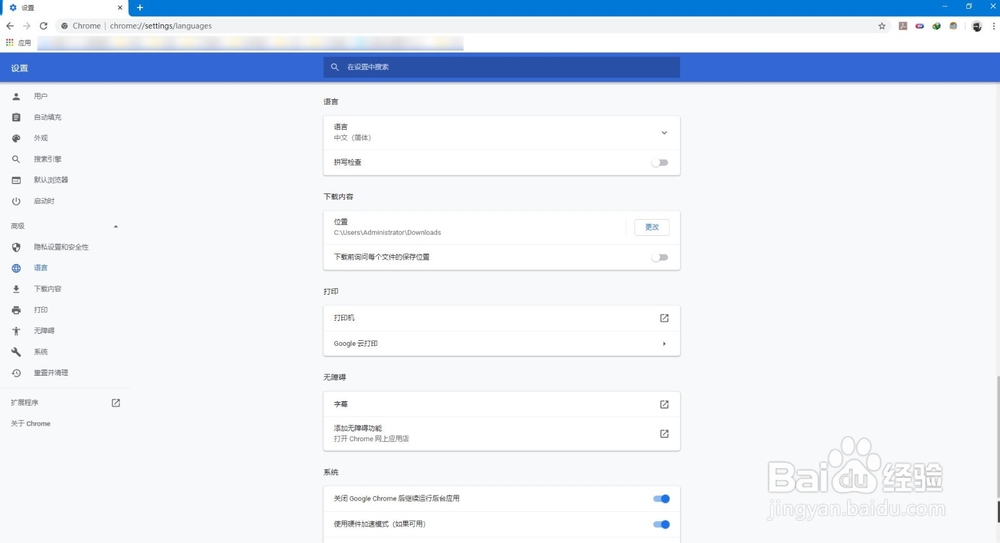The width and height of the screenshot is (1000, 543).
Task: Open the profile avatar in toolbar
Action: tap(976, 26)
